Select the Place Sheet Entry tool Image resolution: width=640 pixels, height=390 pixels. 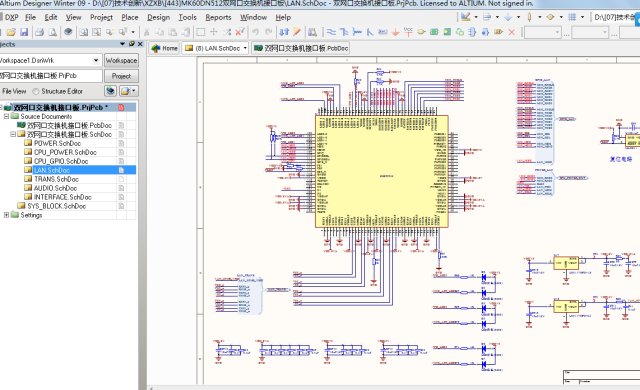tap(447, 32)
